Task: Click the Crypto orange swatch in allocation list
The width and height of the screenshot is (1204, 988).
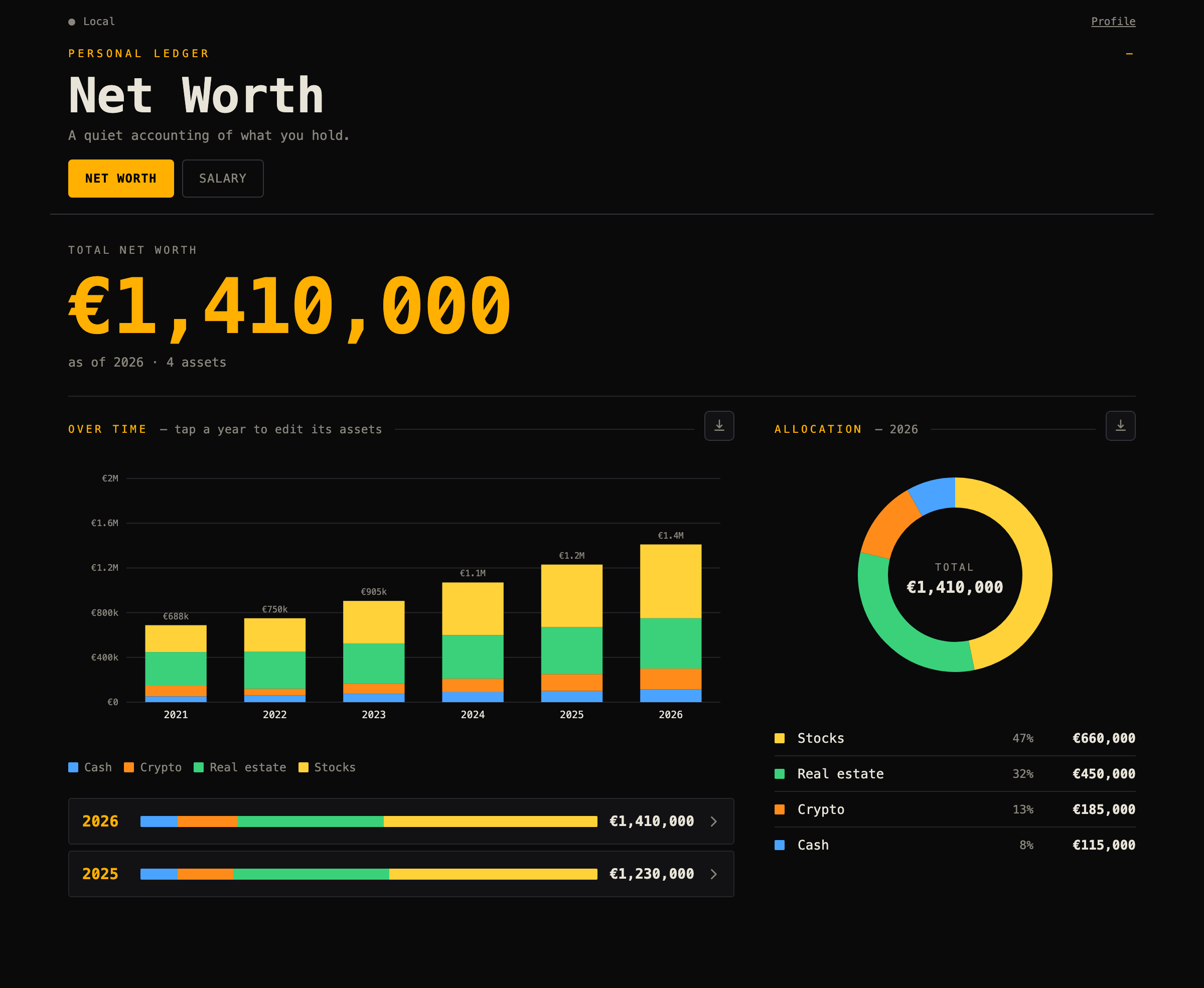Action: [x=780, y=809]
